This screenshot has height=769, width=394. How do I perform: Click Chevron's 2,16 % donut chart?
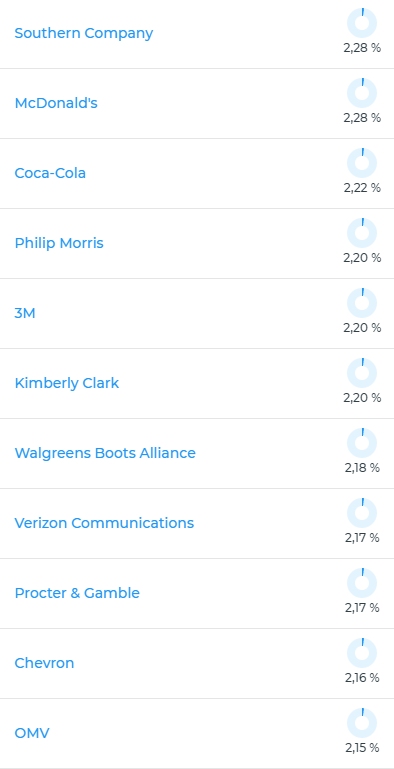click(x=362, y=653)
